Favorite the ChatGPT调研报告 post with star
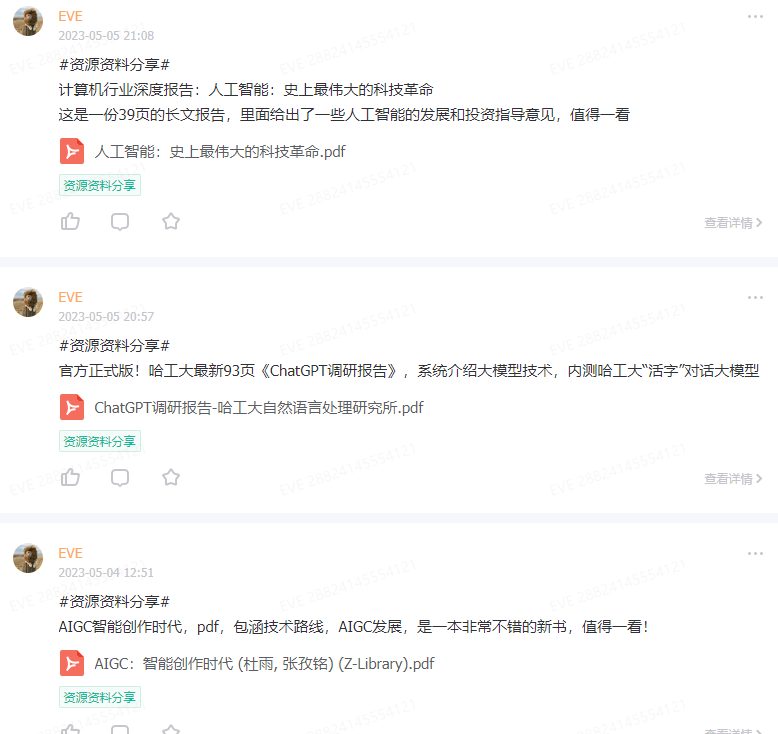Viewport: 778px width, 734px height. tap(171, 477)
